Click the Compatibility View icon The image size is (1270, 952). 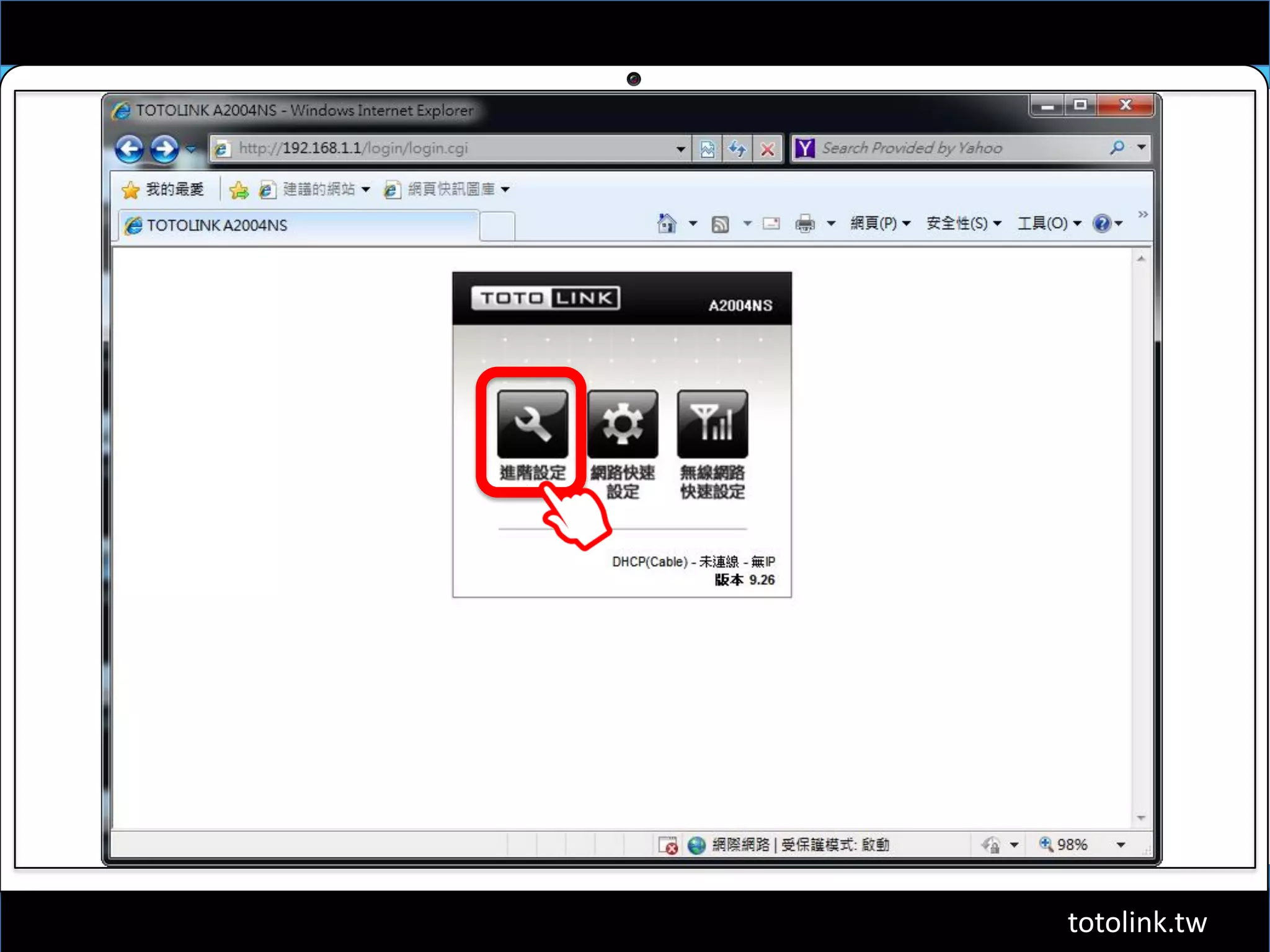(707, 149)
